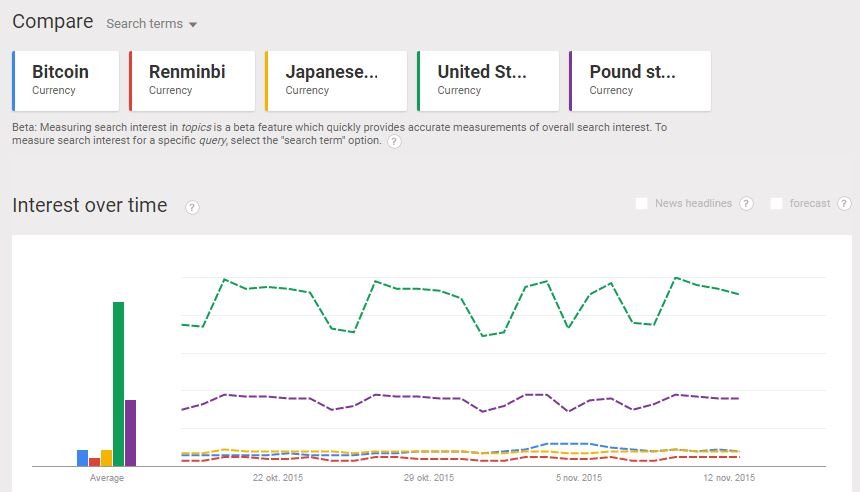Screen dimensions: 860x492
Task: Click the 12 nov. 2015 date label
Action: pos(728,478)
